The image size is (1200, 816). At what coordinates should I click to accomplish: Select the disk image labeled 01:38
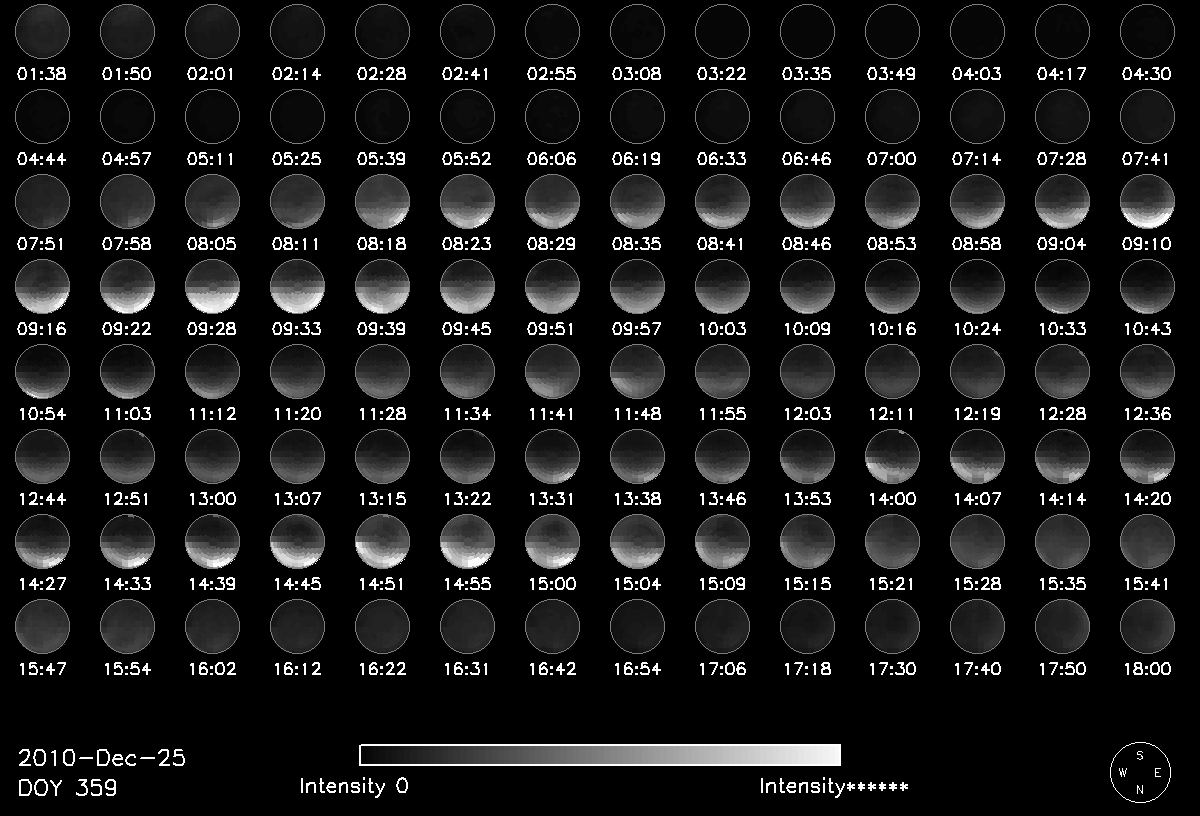point(42,30)
